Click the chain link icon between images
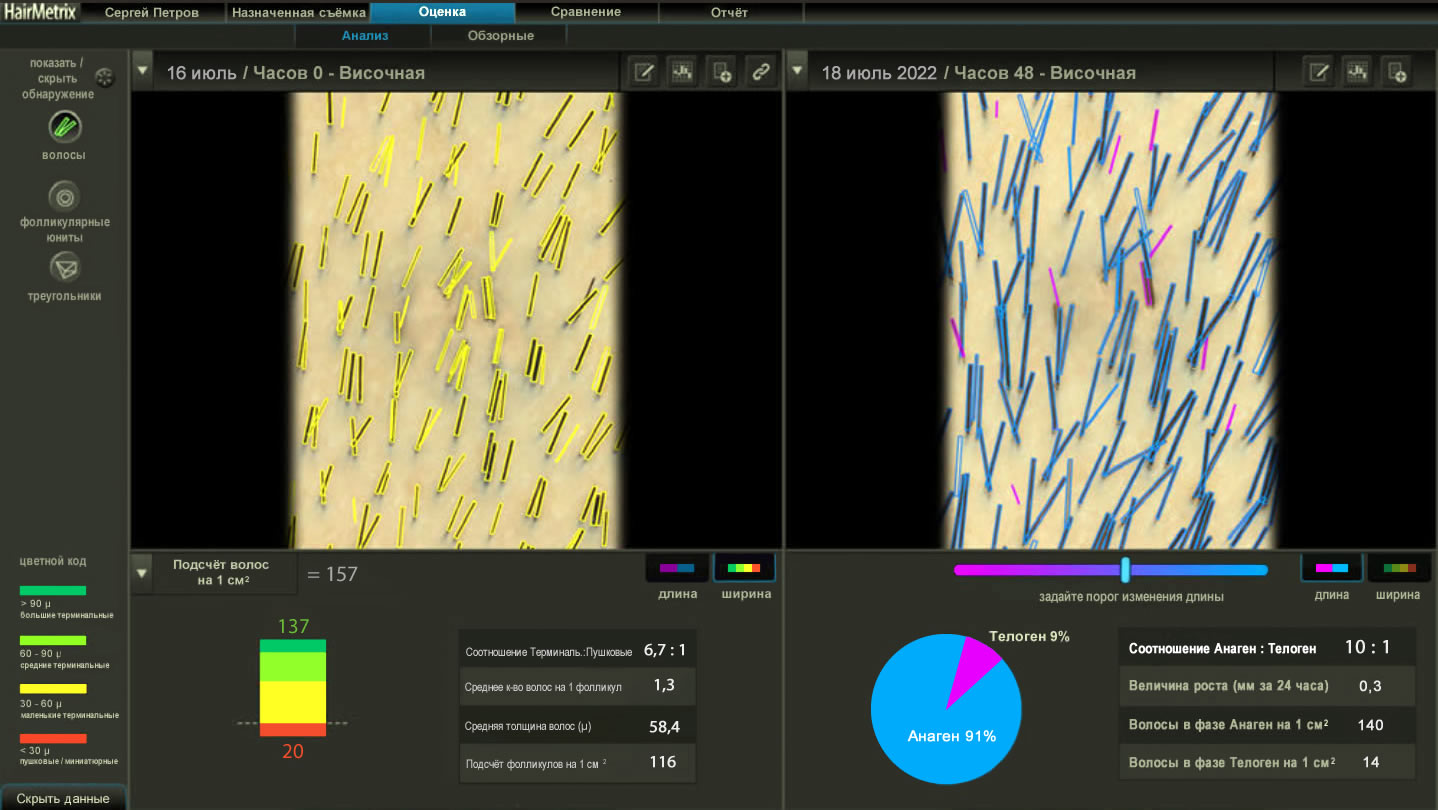Viewport: 1438px width, 810px height. coord(760,72)
